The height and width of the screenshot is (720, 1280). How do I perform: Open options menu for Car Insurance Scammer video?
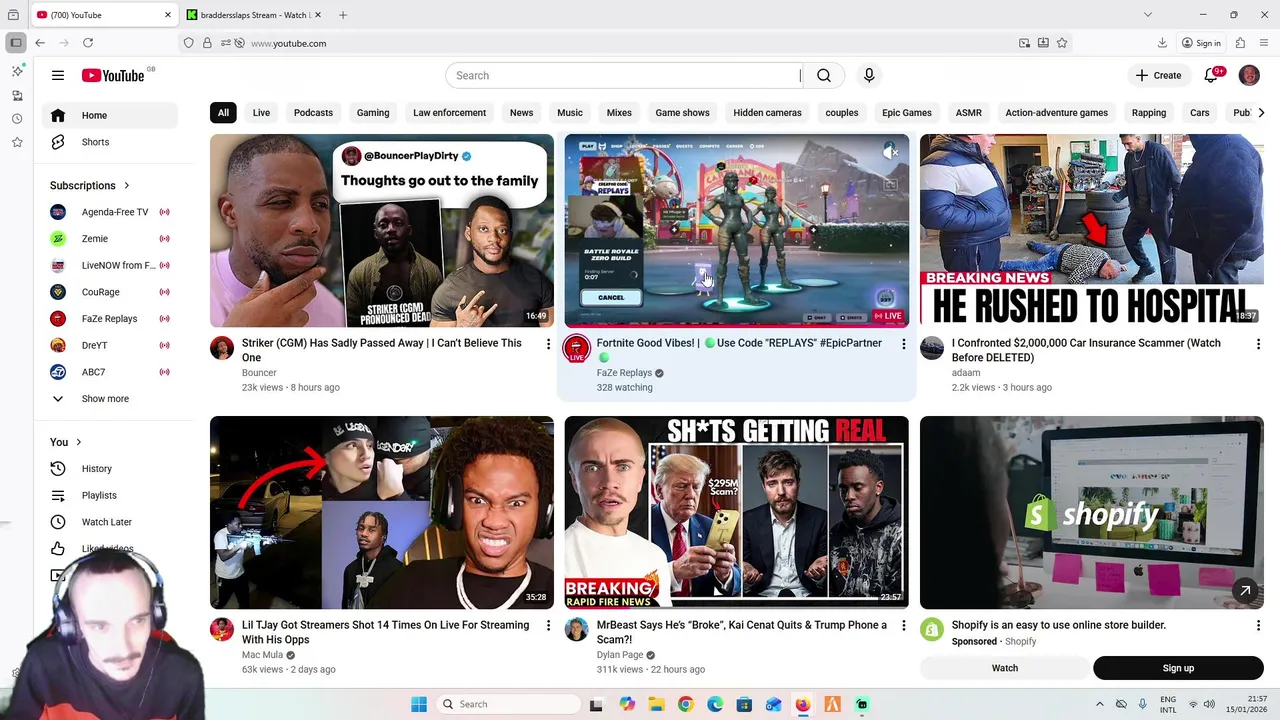tap(1258, 344)
